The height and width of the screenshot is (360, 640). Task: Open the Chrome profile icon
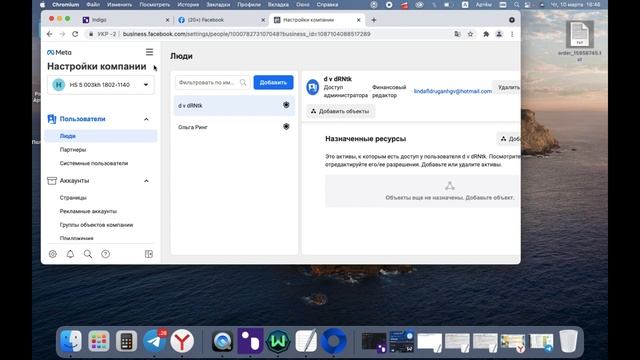click(499, 34)
